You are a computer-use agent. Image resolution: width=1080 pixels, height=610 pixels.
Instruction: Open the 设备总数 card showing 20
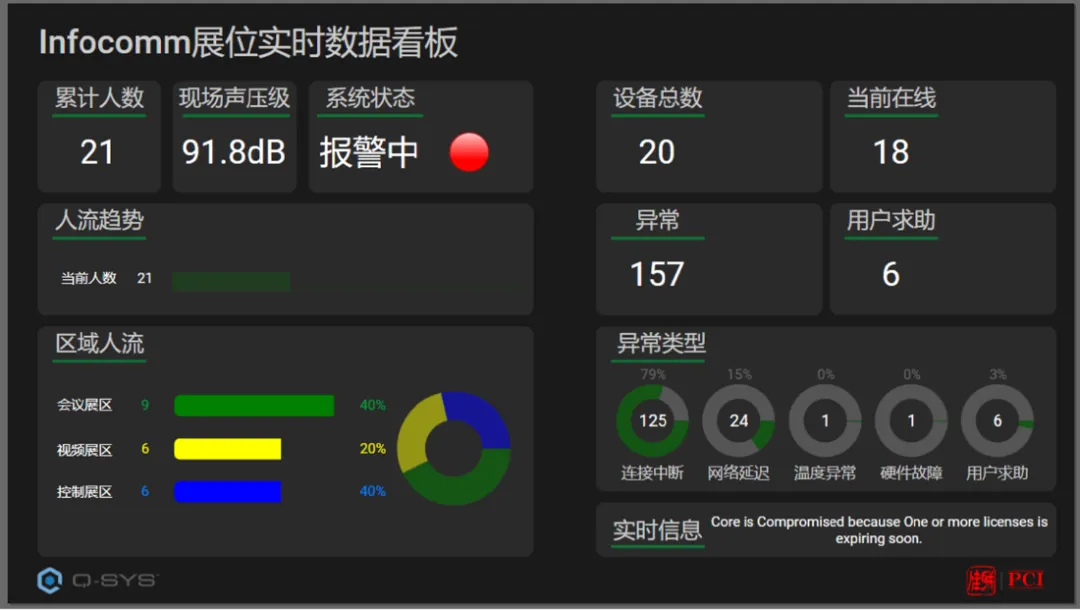[x=709, y=136]
